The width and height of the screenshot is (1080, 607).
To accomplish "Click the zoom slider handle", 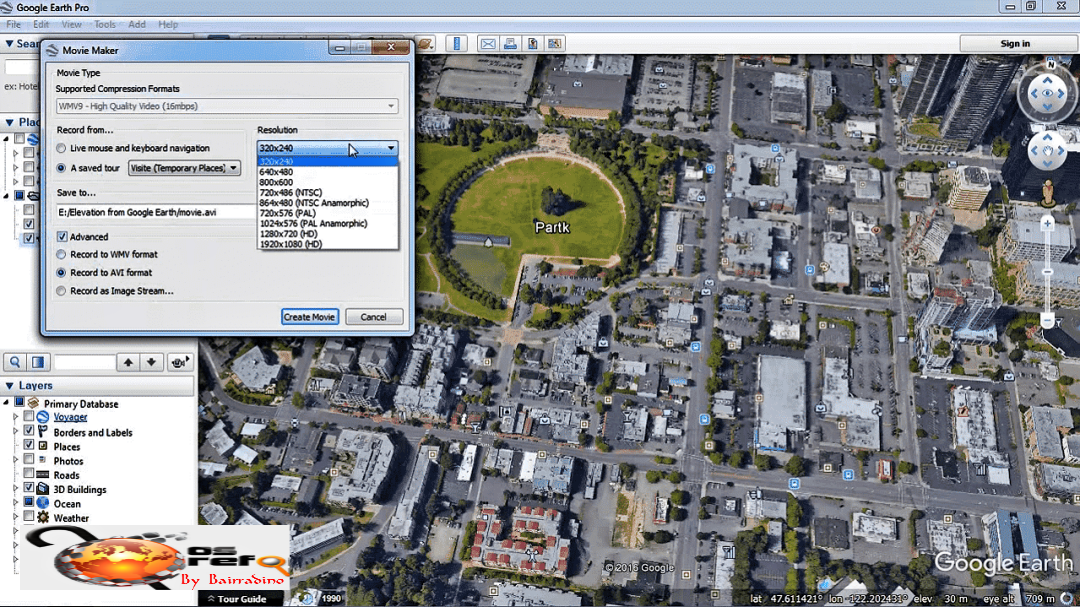I will (x=1048, y=272).
